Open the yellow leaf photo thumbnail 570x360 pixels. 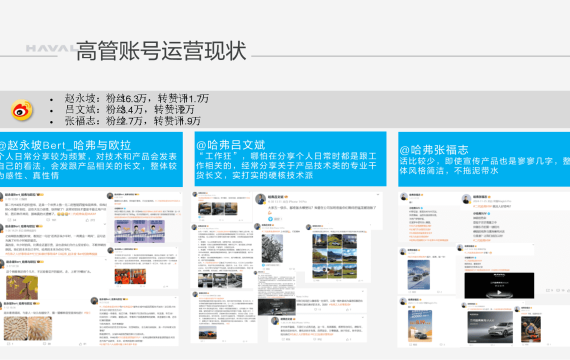point(22,287)
